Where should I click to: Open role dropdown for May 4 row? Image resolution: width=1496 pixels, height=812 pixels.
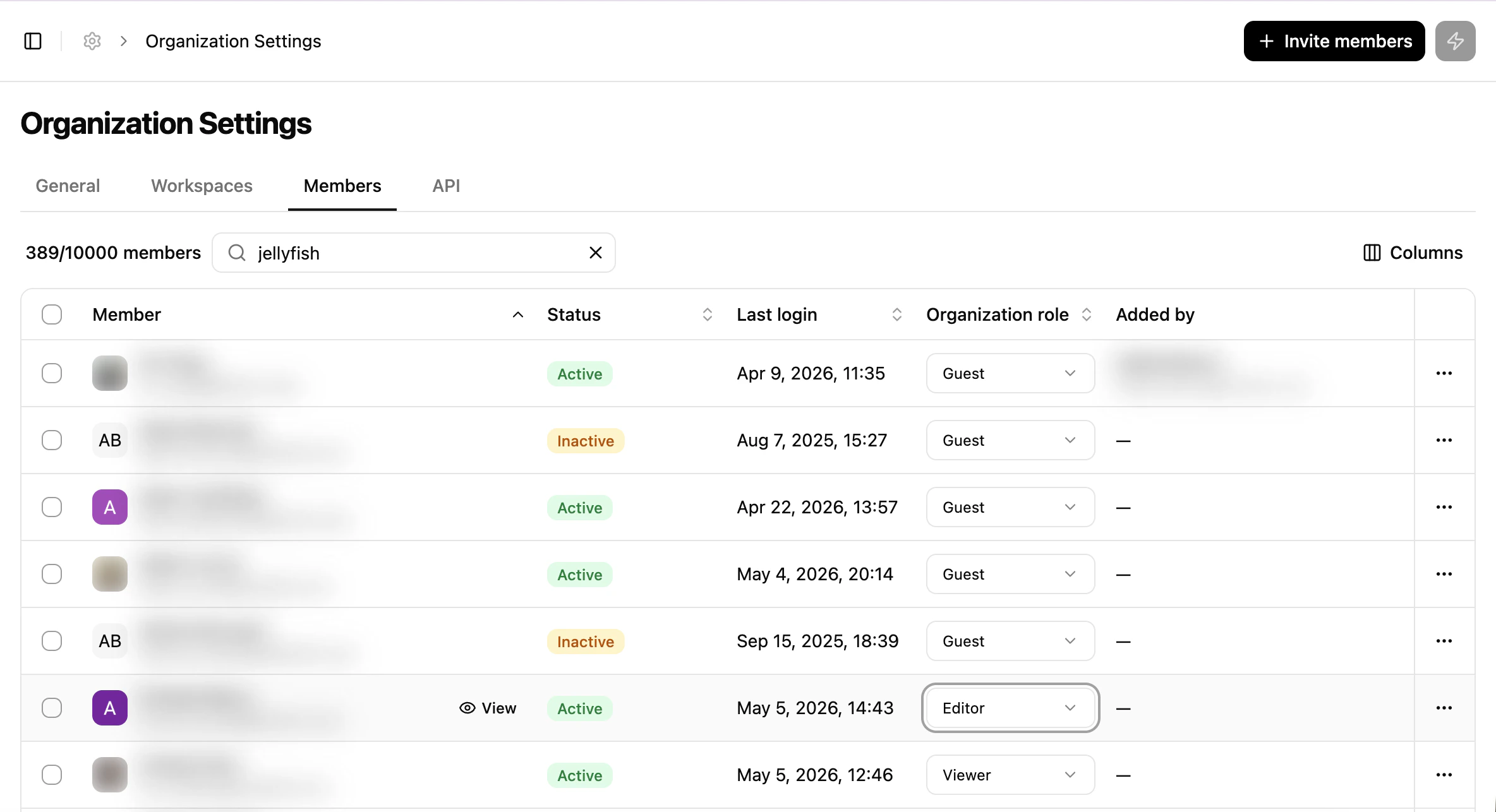(1010, 574)
